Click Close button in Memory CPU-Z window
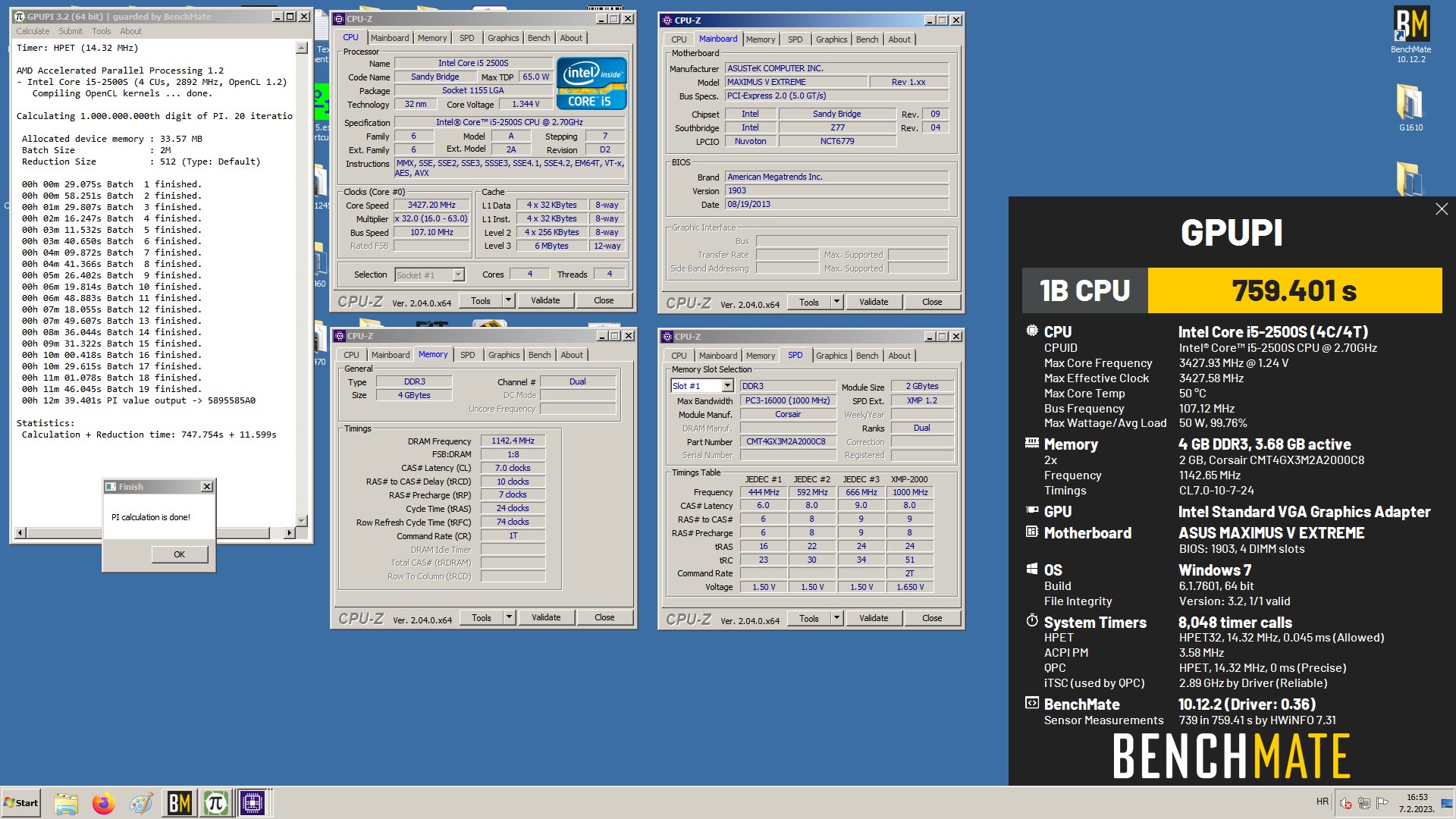The height and width of the screenshot is (819, 1456). pos(604,618)
